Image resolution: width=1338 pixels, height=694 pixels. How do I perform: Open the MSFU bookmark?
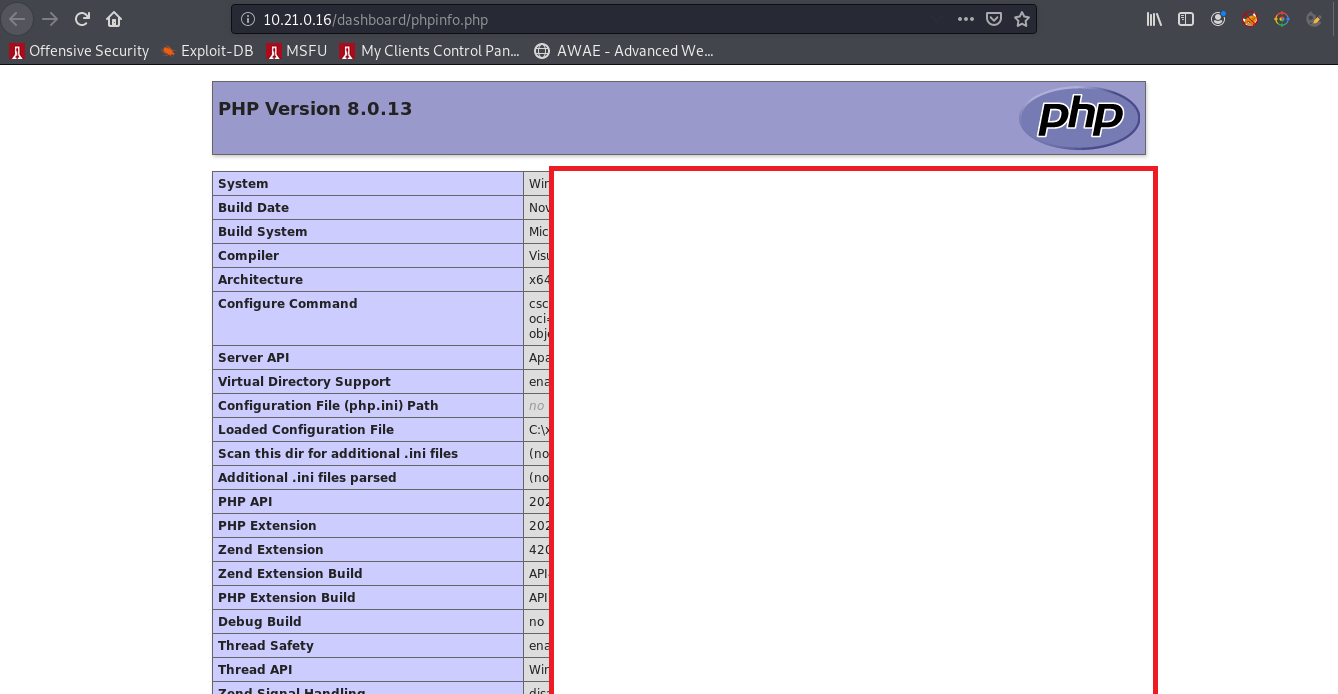pos(297,51)
